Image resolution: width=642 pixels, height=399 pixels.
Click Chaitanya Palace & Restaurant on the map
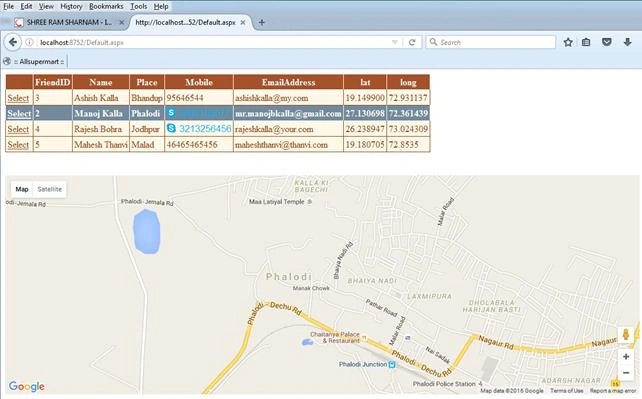335,338
